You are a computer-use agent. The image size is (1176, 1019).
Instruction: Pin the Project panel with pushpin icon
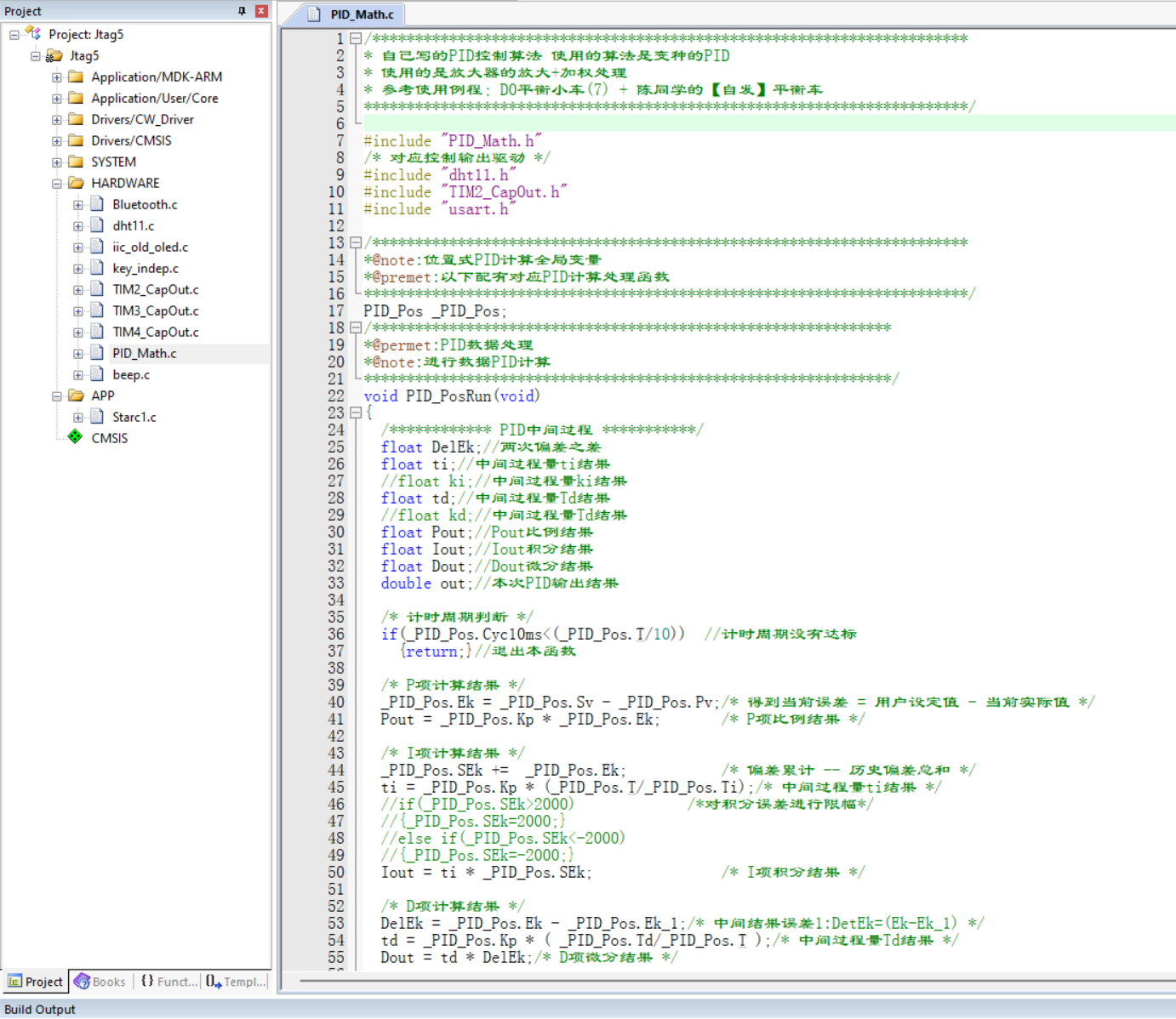(242, 11)
